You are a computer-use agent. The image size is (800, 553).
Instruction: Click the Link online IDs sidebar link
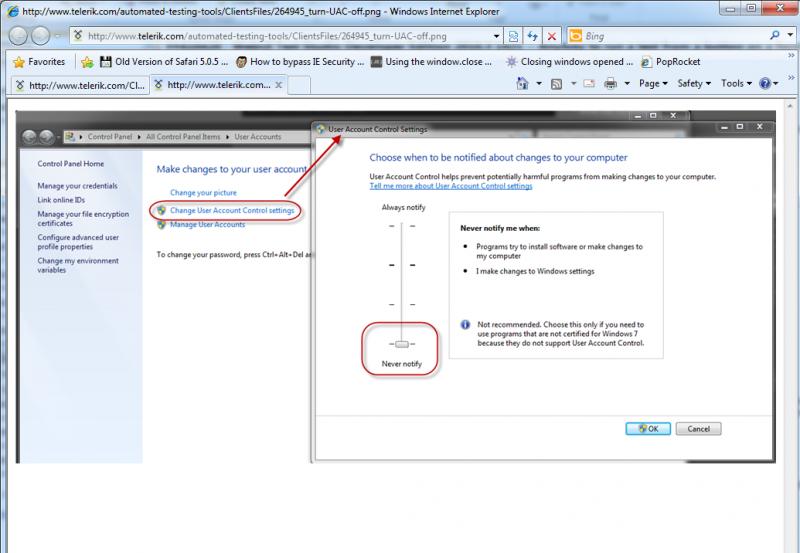[61, 200]
